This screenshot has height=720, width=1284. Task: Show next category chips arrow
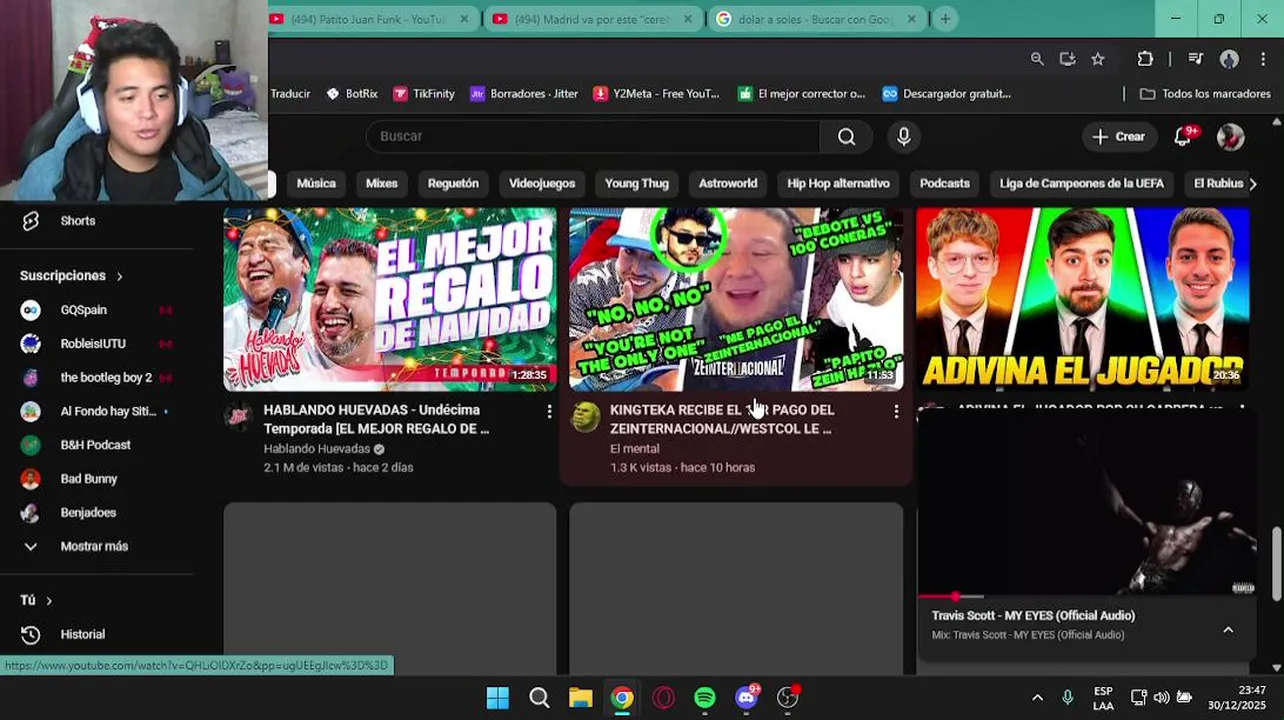coord(1253,183)
